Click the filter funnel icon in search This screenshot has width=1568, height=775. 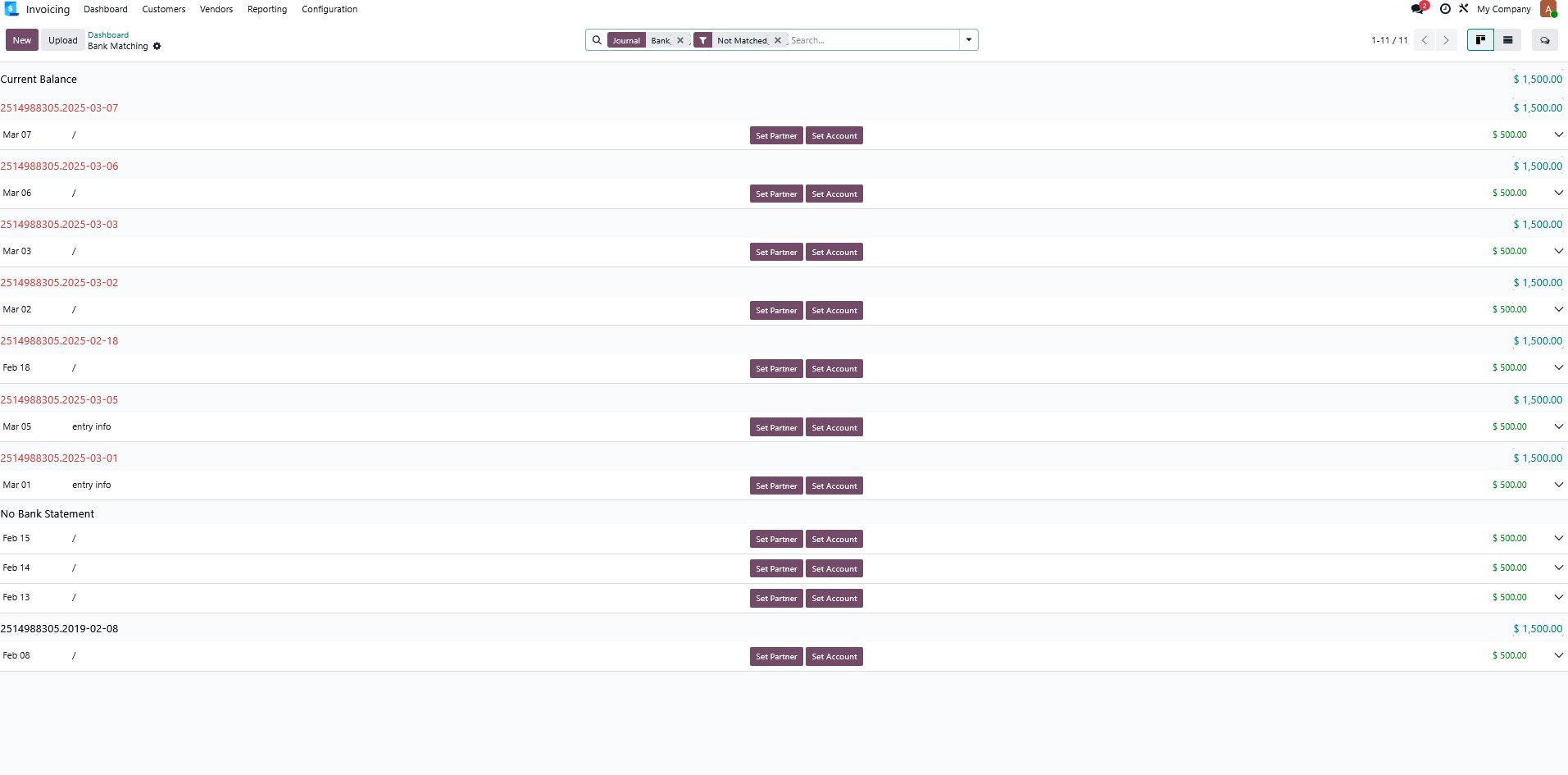click(x=703, y=39)
